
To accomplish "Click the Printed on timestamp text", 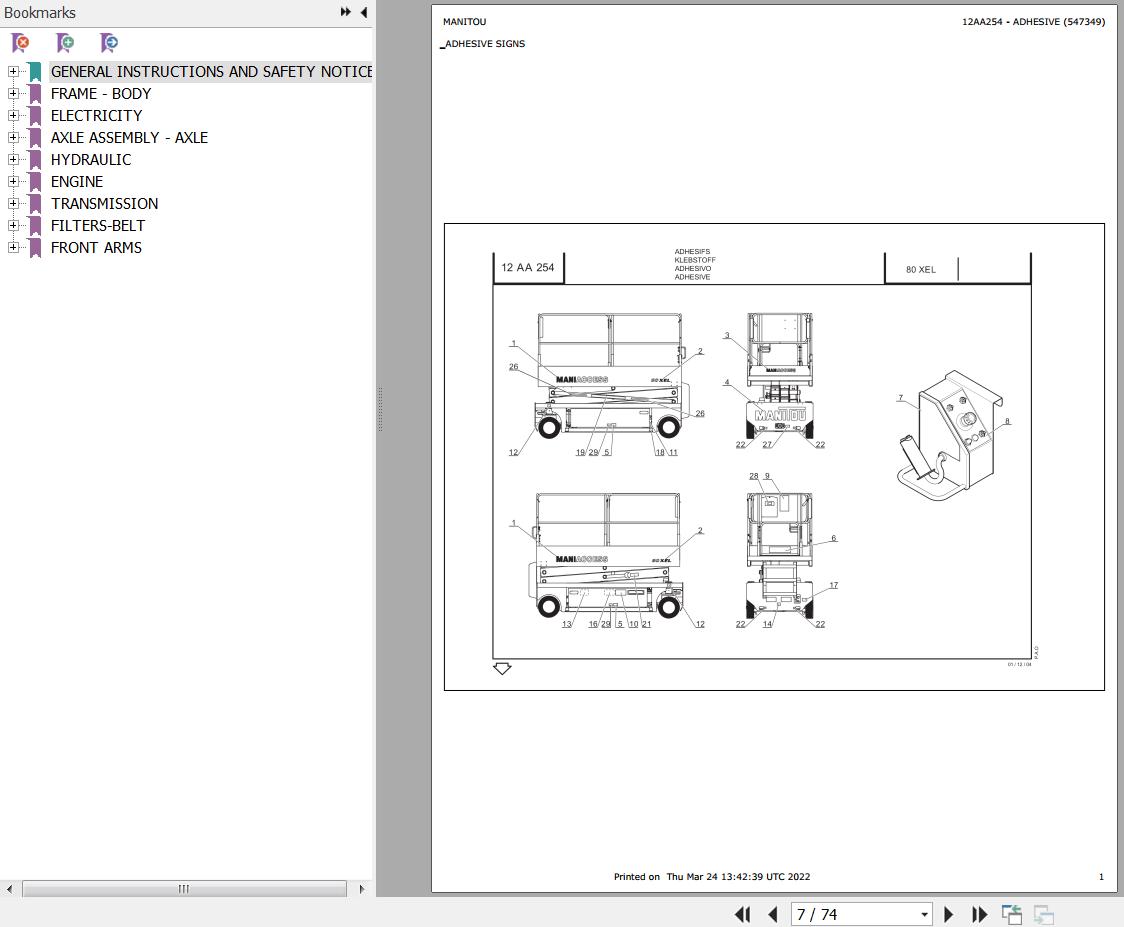I will [712, 876].
